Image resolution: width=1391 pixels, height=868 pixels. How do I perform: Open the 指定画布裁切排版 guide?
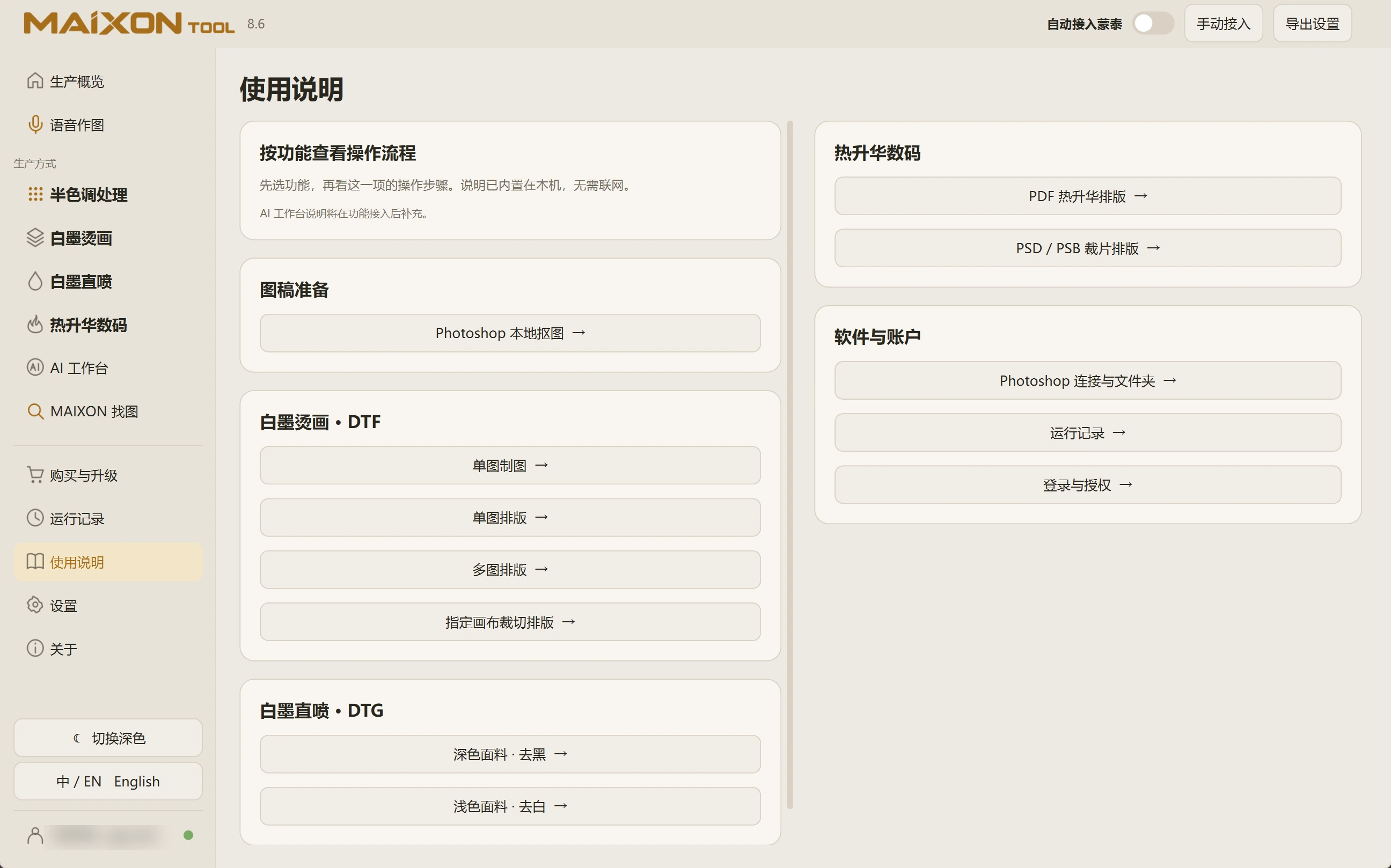point(510,622)
